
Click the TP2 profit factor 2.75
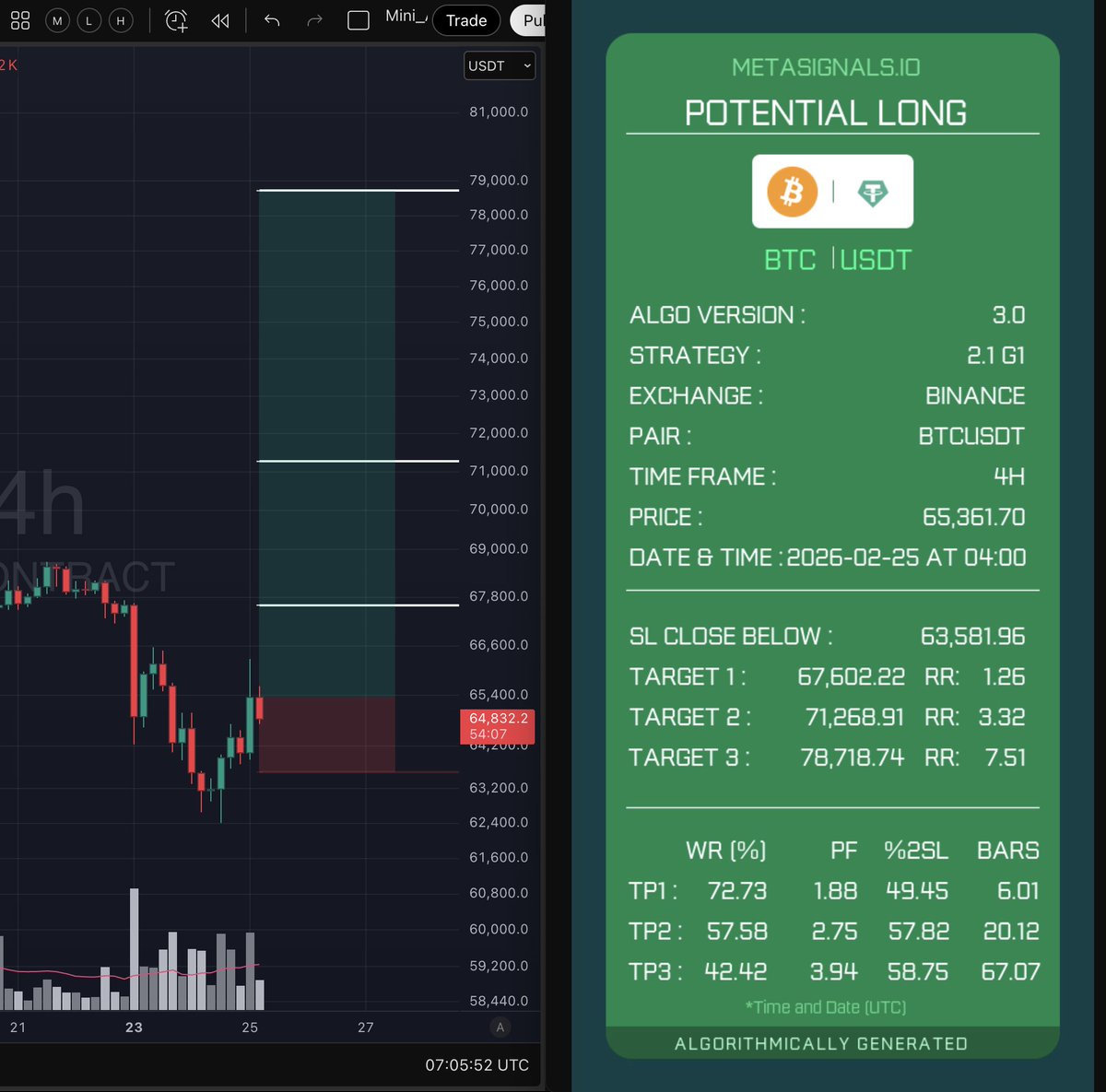click(834, 932)
